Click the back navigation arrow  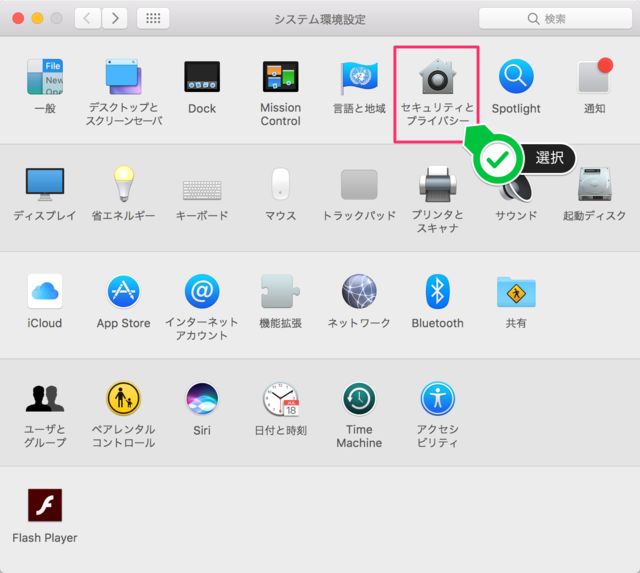coord(87,18)
